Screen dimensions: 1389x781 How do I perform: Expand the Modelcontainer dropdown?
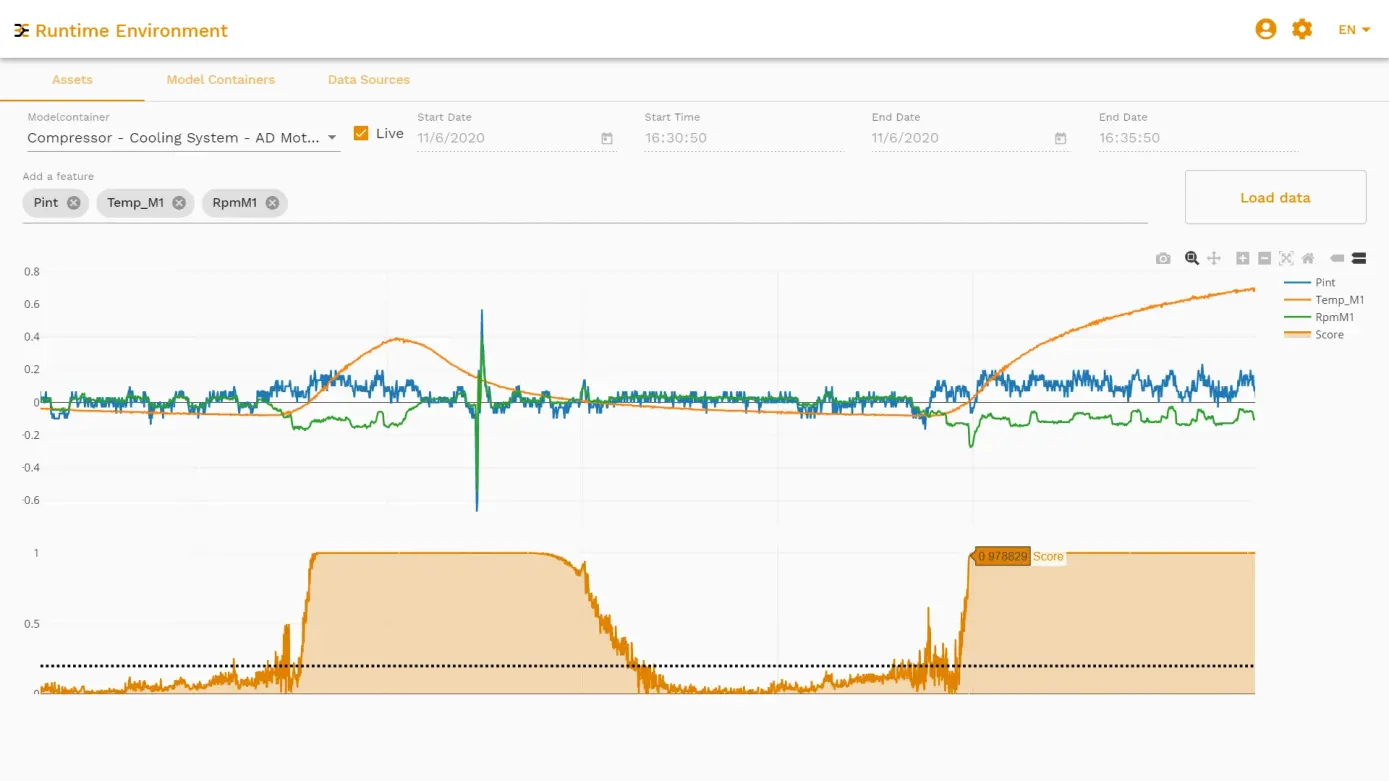(x=332, y=138)
